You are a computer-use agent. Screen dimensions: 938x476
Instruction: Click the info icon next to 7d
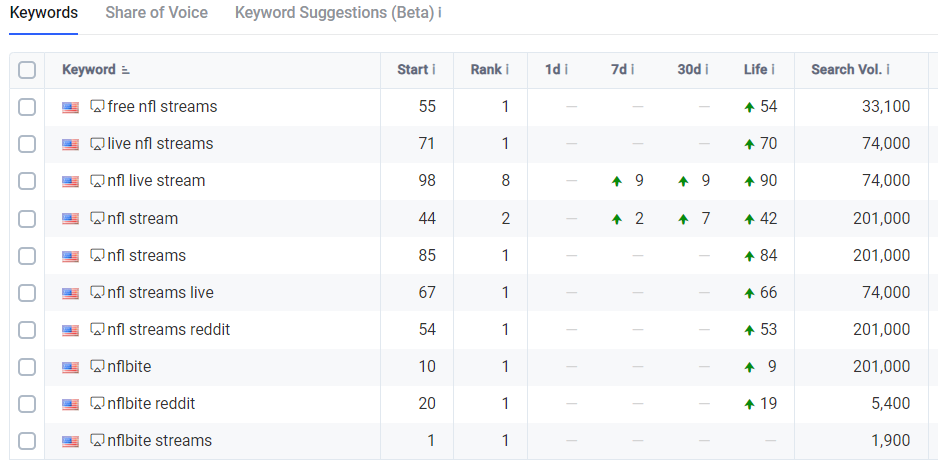point(632,69)
